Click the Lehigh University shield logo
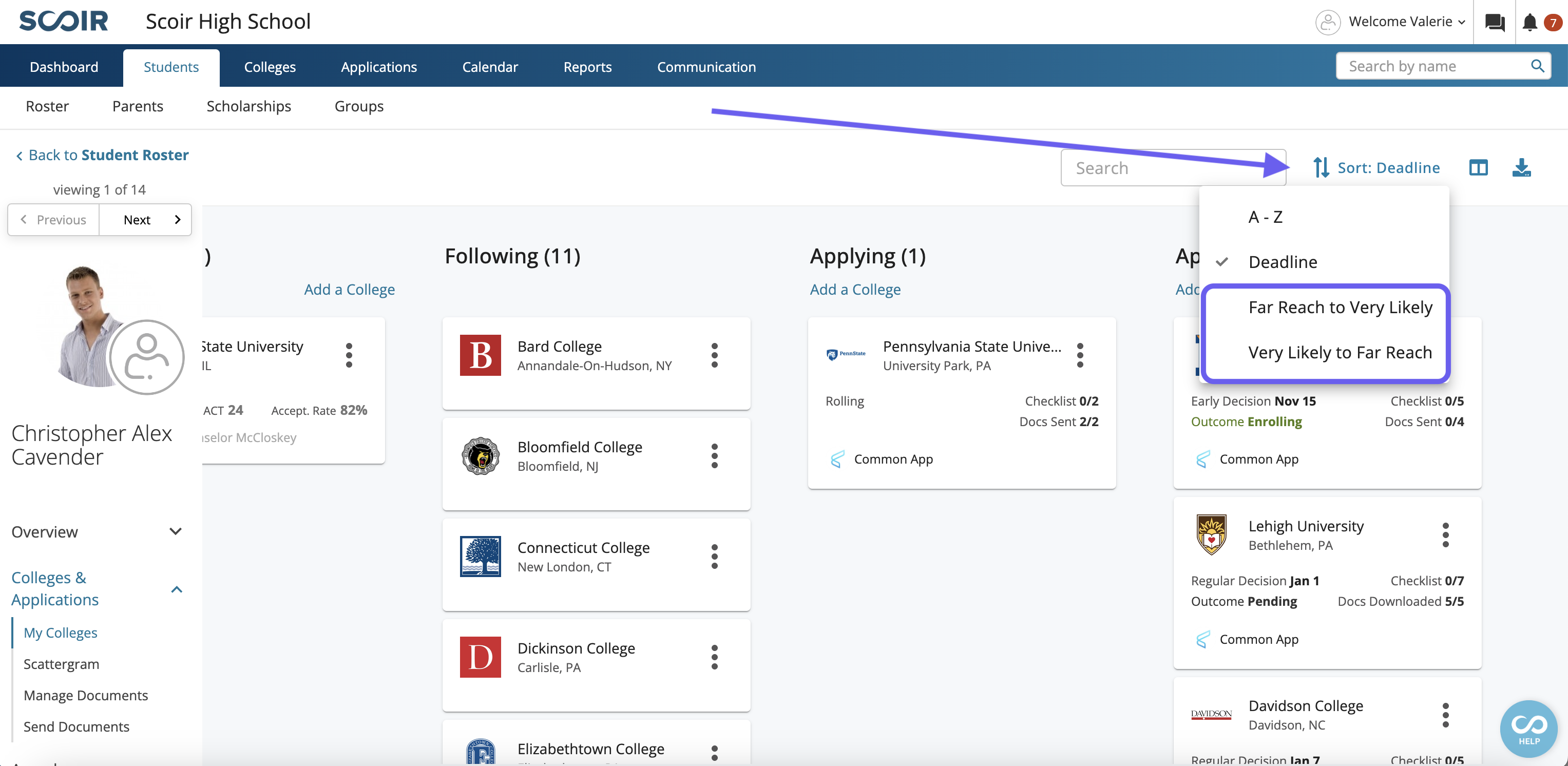1568x766 pixels. tap(1211, 534)
